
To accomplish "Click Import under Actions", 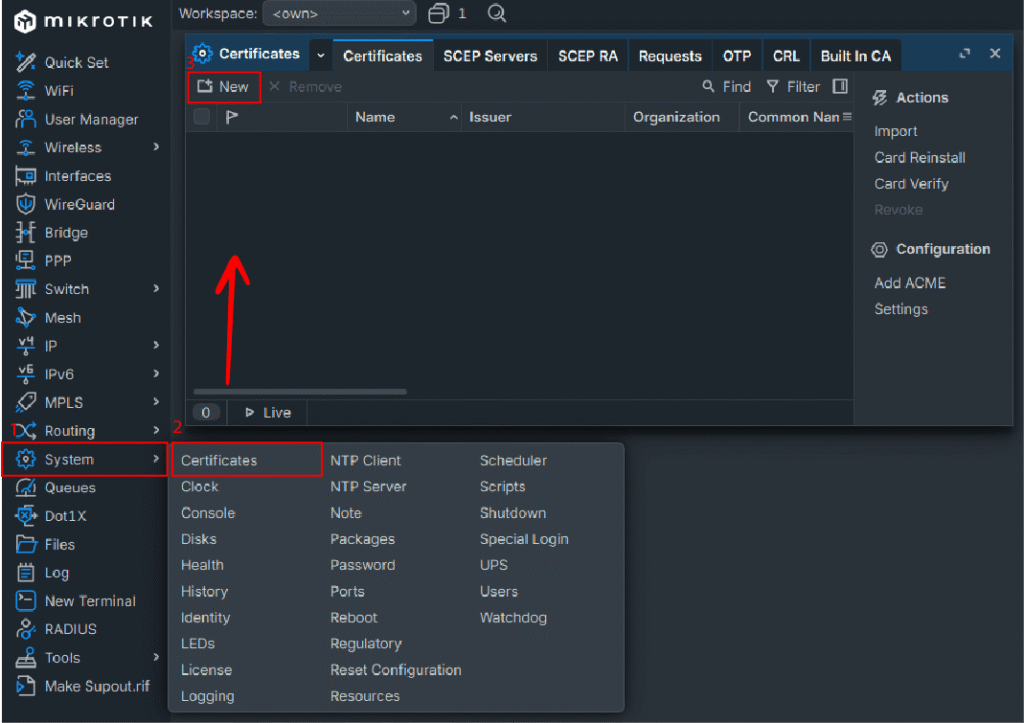I will [895, 131].
